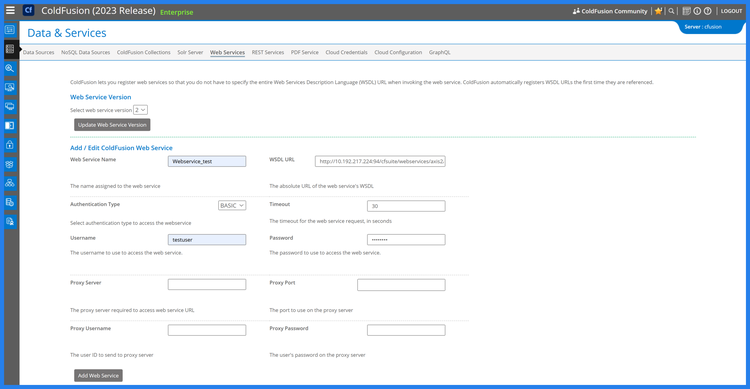The width and height of the screenshot is (750, 389).
Task: Click the Web Service Version heading
Action: pos(100,97)
